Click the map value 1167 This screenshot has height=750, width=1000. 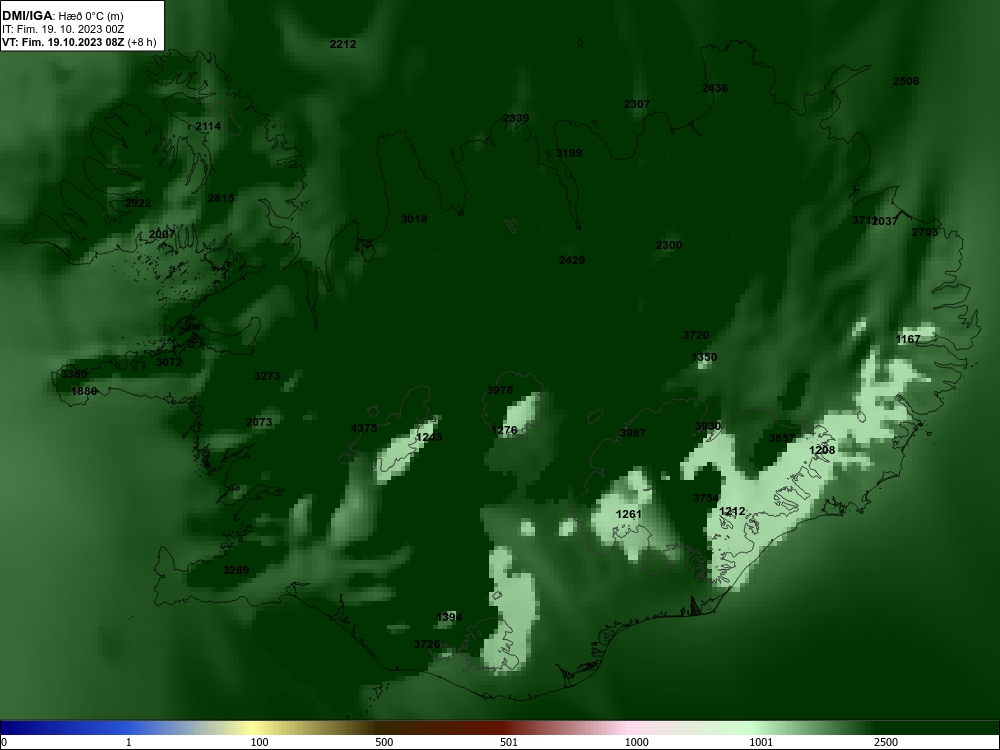click(x=908, y=339)
